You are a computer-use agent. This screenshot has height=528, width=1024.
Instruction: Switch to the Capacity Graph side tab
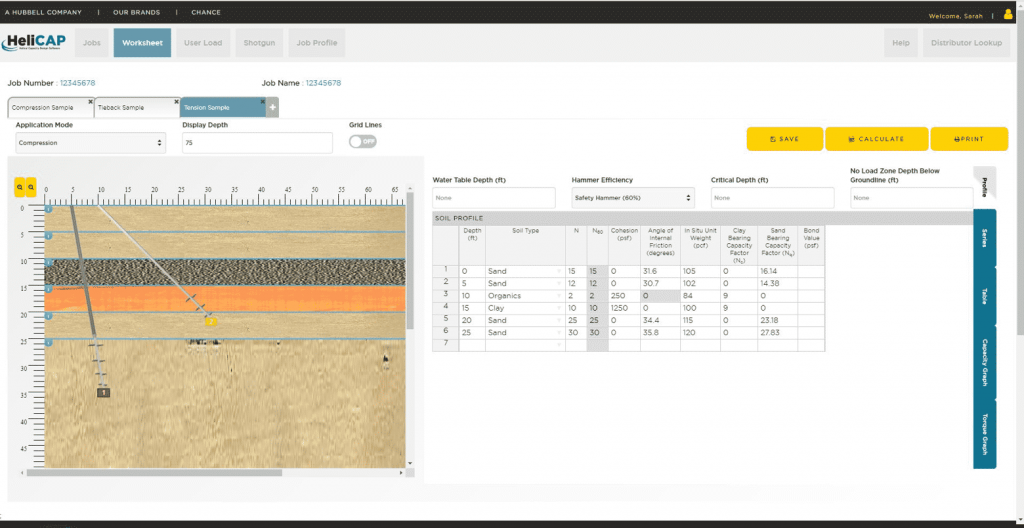[984, 364]
